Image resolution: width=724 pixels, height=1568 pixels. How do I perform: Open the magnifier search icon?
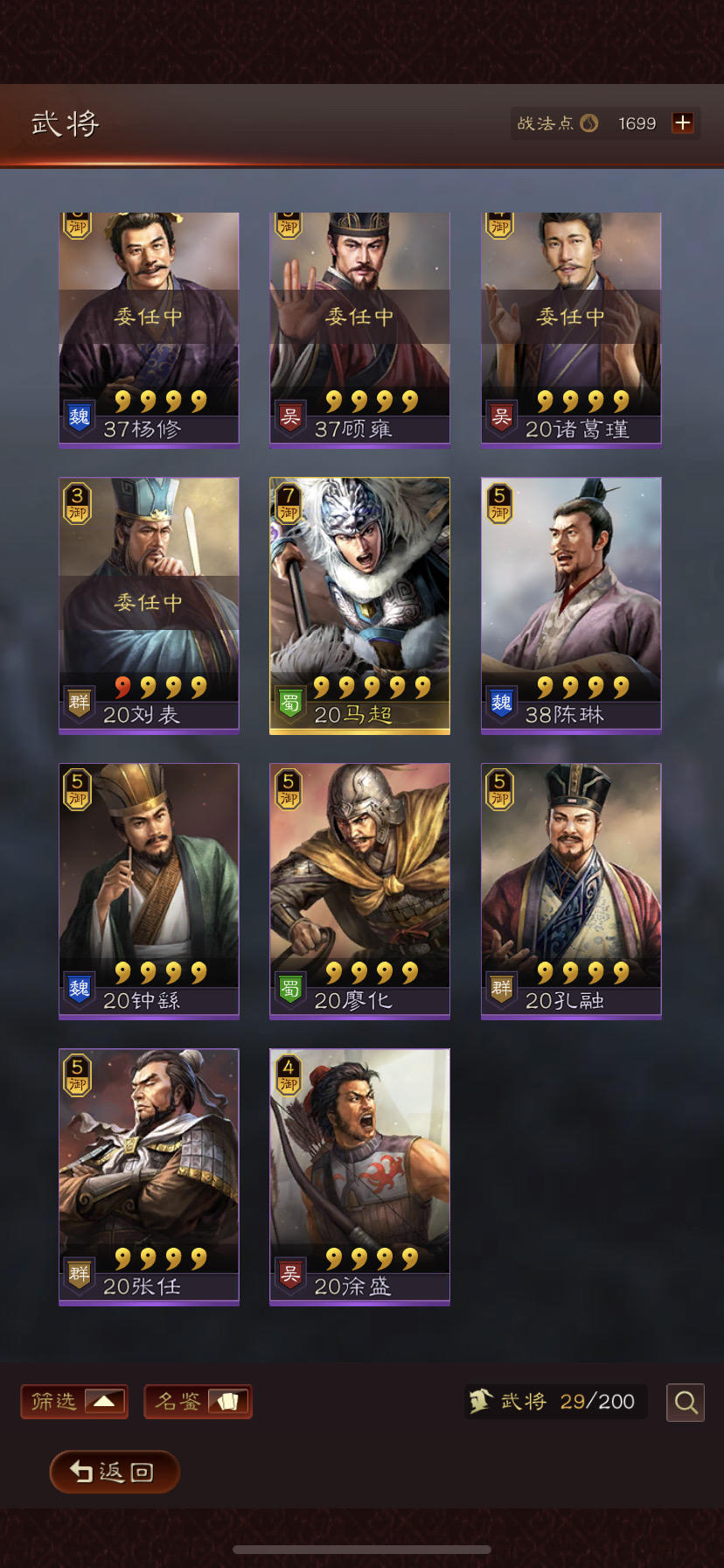point(686,1402)
